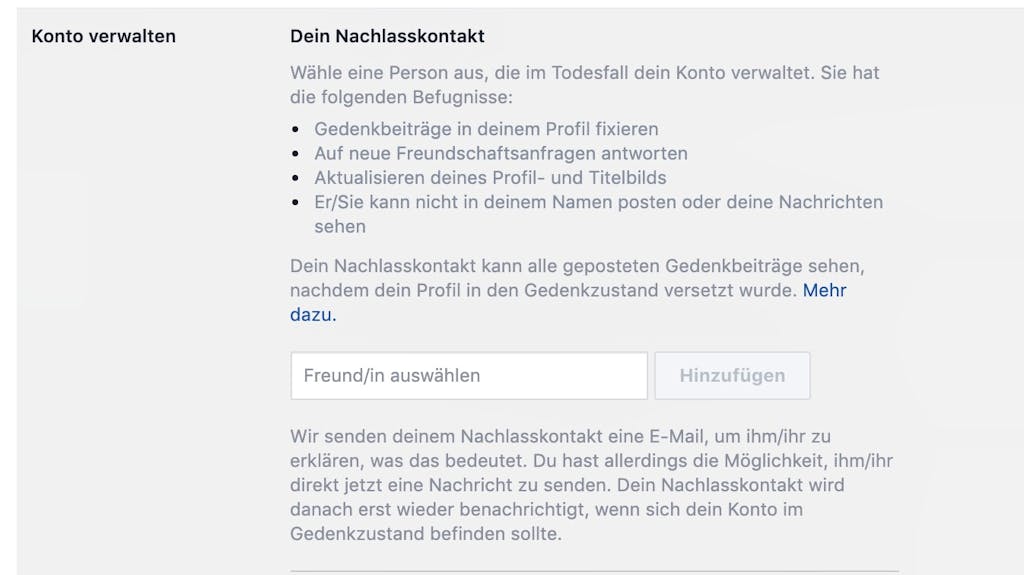Select the 'Konto verwalten' section label
The width and height of the screenshot is (1024, 575).
(103, 36)
